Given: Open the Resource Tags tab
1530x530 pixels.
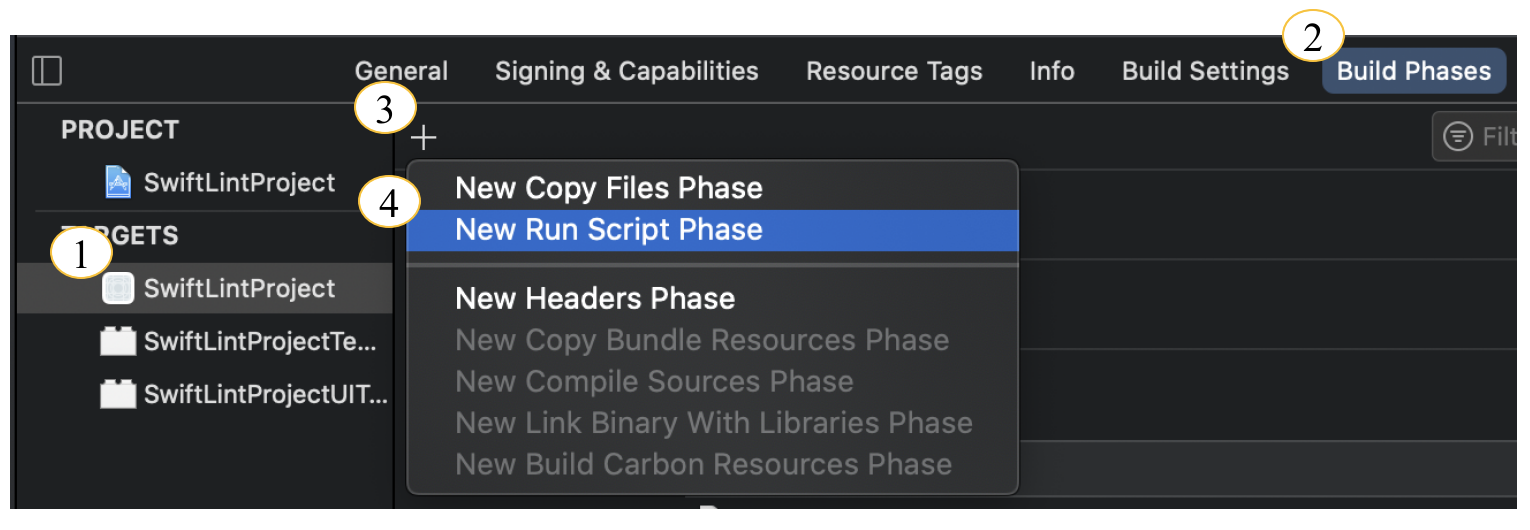Looking at the screenshot, I should [894, 71].
